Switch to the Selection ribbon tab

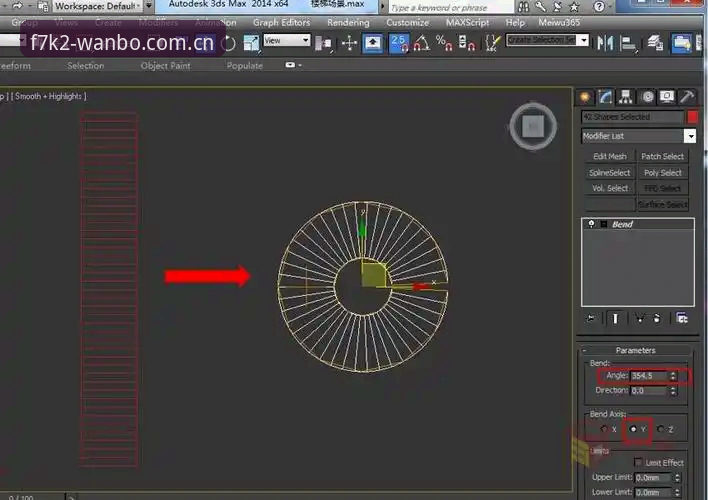pyautogui.click(x=85, y=65)
